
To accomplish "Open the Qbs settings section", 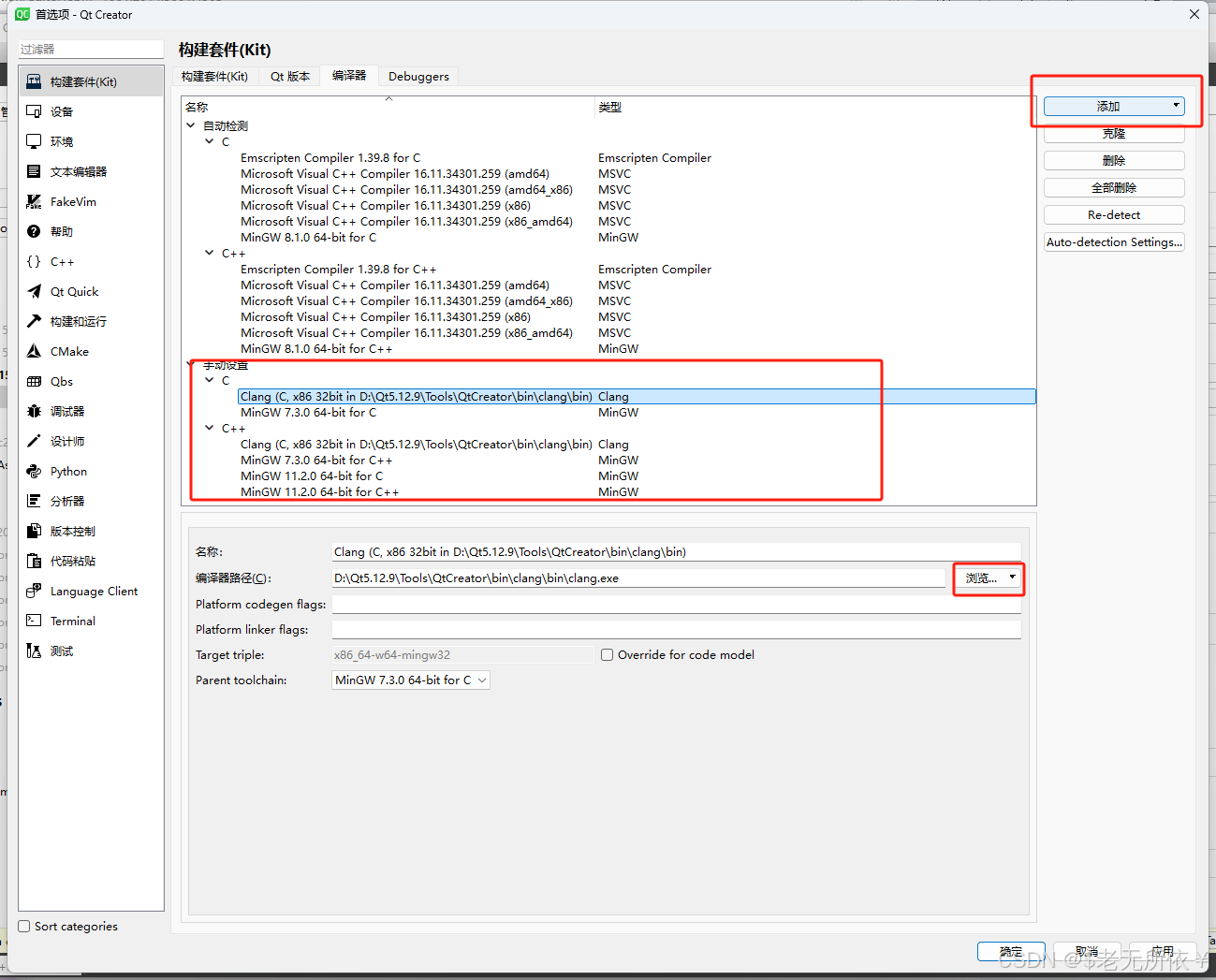I will click(x=60, y=381).
